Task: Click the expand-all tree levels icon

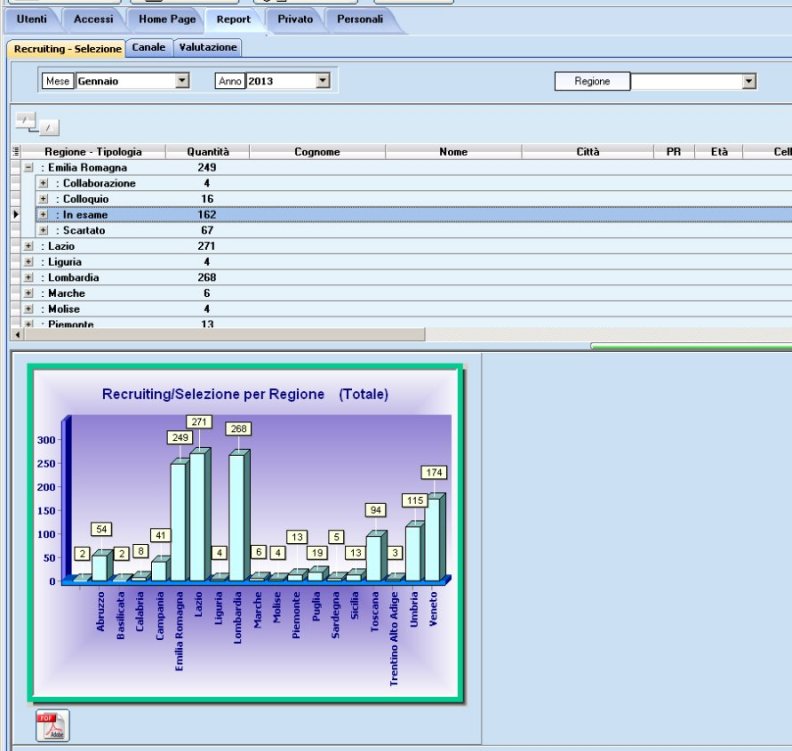Action: tap(25, 120)
